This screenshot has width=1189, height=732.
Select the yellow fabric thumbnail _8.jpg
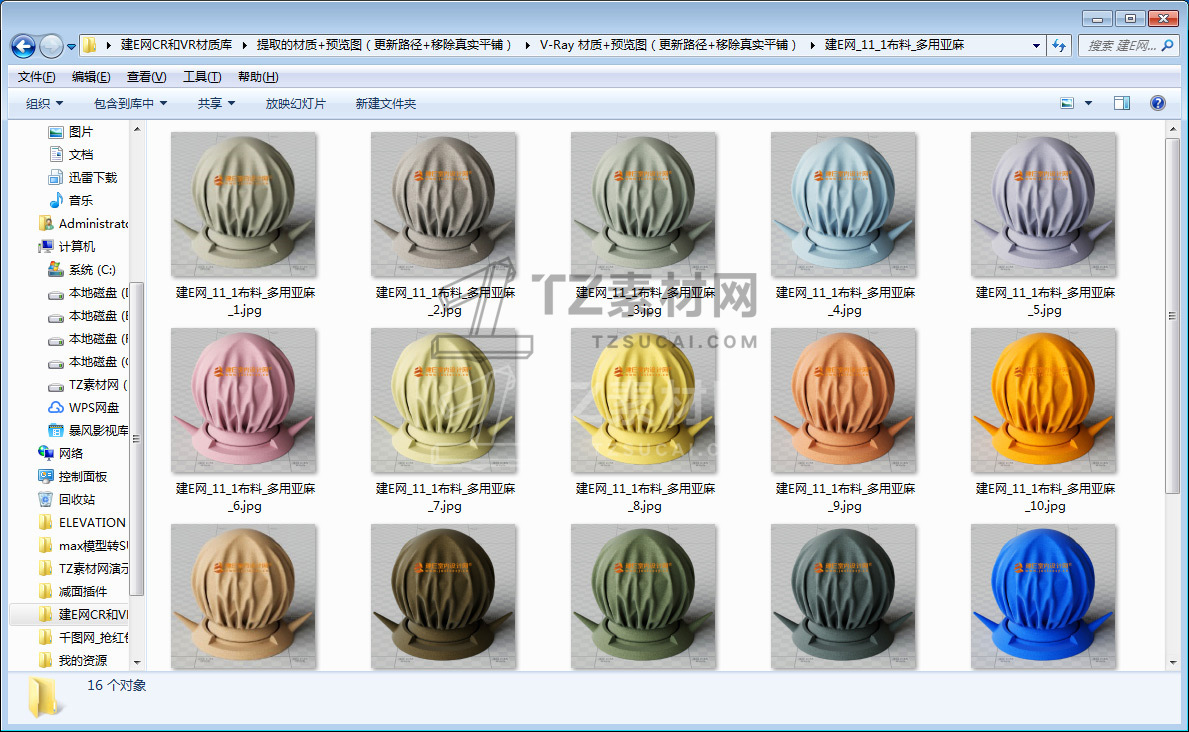coord(644,401)
